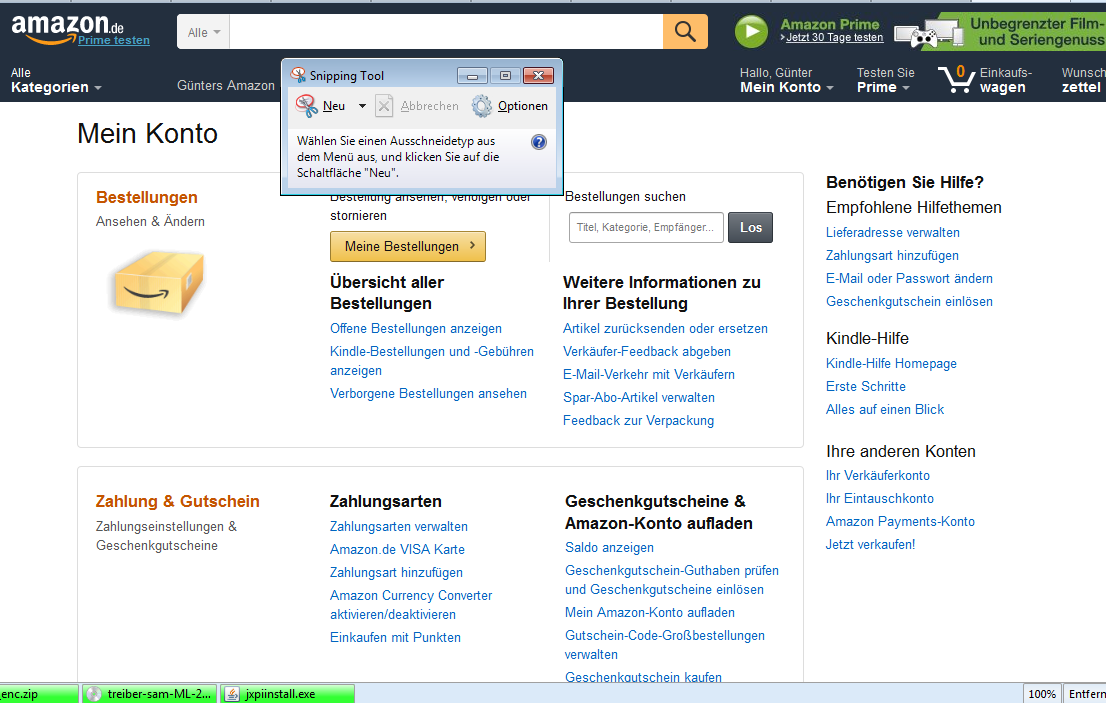Viewport: 1106px width, 703px height.
Task: Click the orange search magnifier button
Action: (x=685, y=32)
